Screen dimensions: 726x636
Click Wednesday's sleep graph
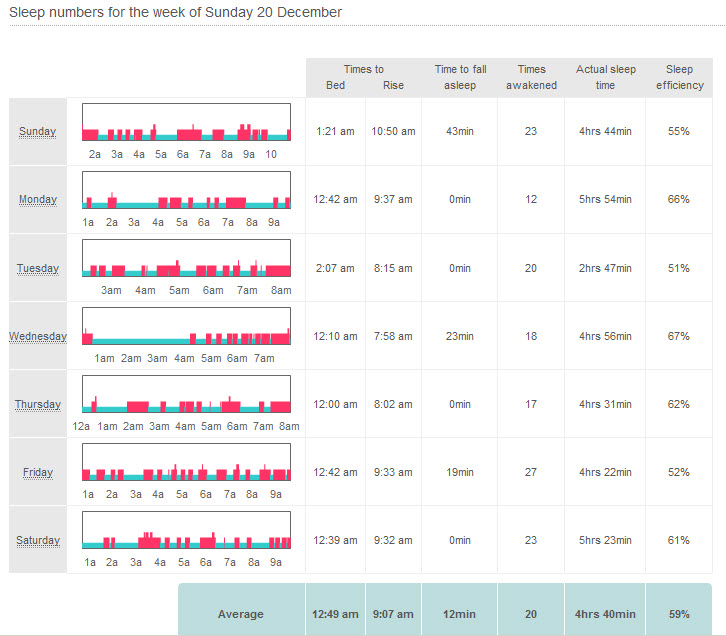point(186,326)
